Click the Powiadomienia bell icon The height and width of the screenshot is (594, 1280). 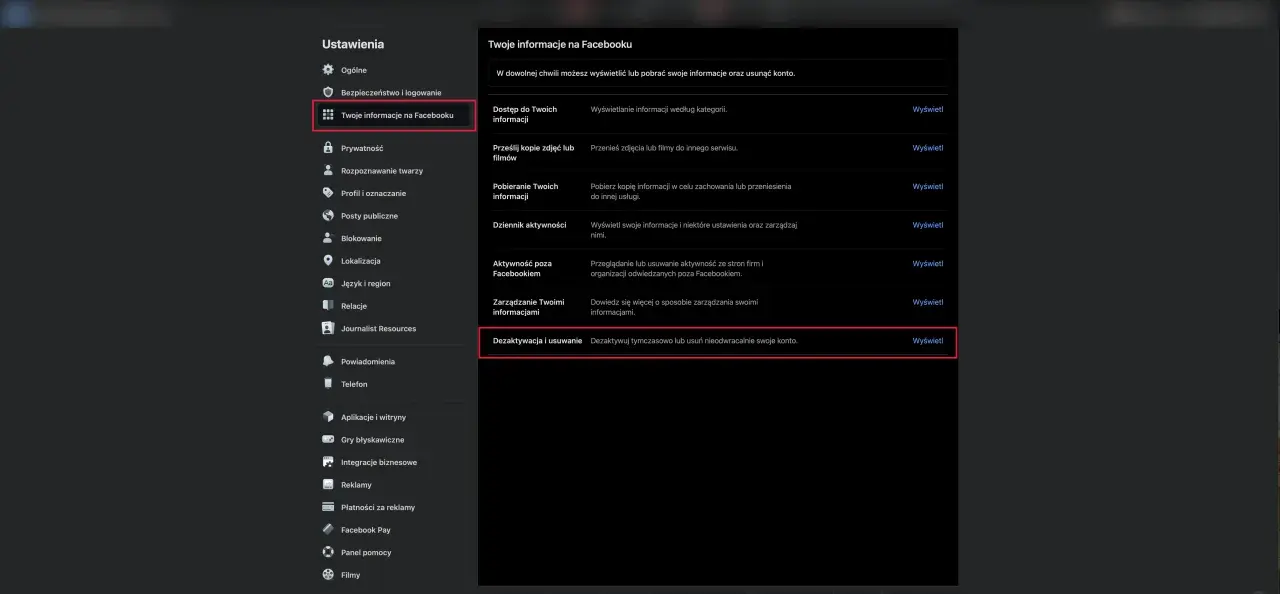click(x=328, y=361)
